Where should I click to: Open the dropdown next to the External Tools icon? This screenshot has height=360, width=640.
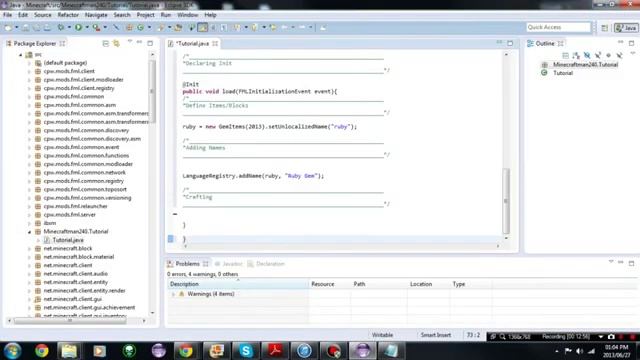pos(105,27)
